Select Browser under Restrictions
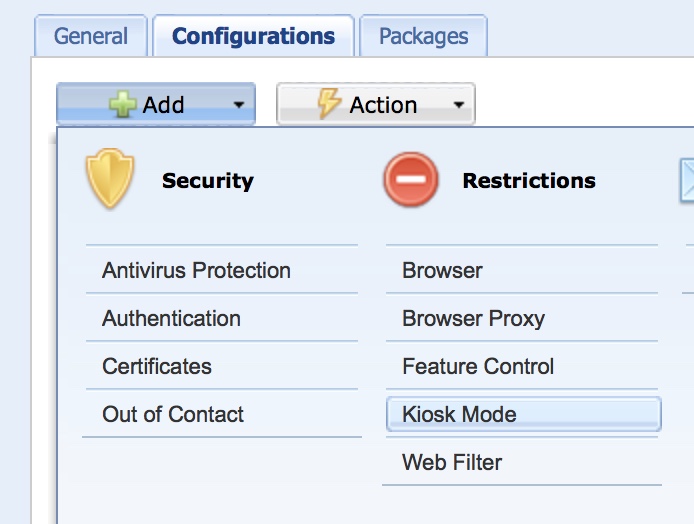 (x=442, y=270)
